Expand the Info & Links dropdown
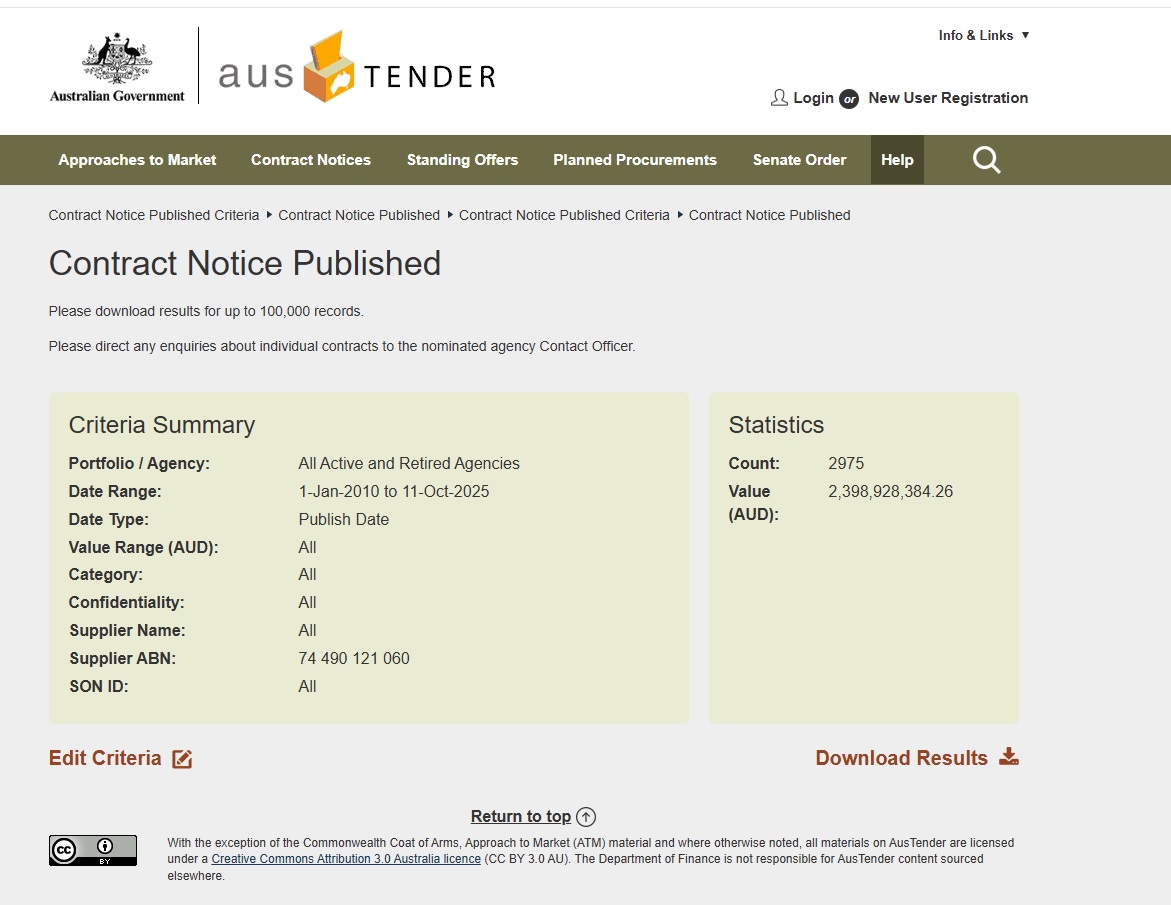 983,35
